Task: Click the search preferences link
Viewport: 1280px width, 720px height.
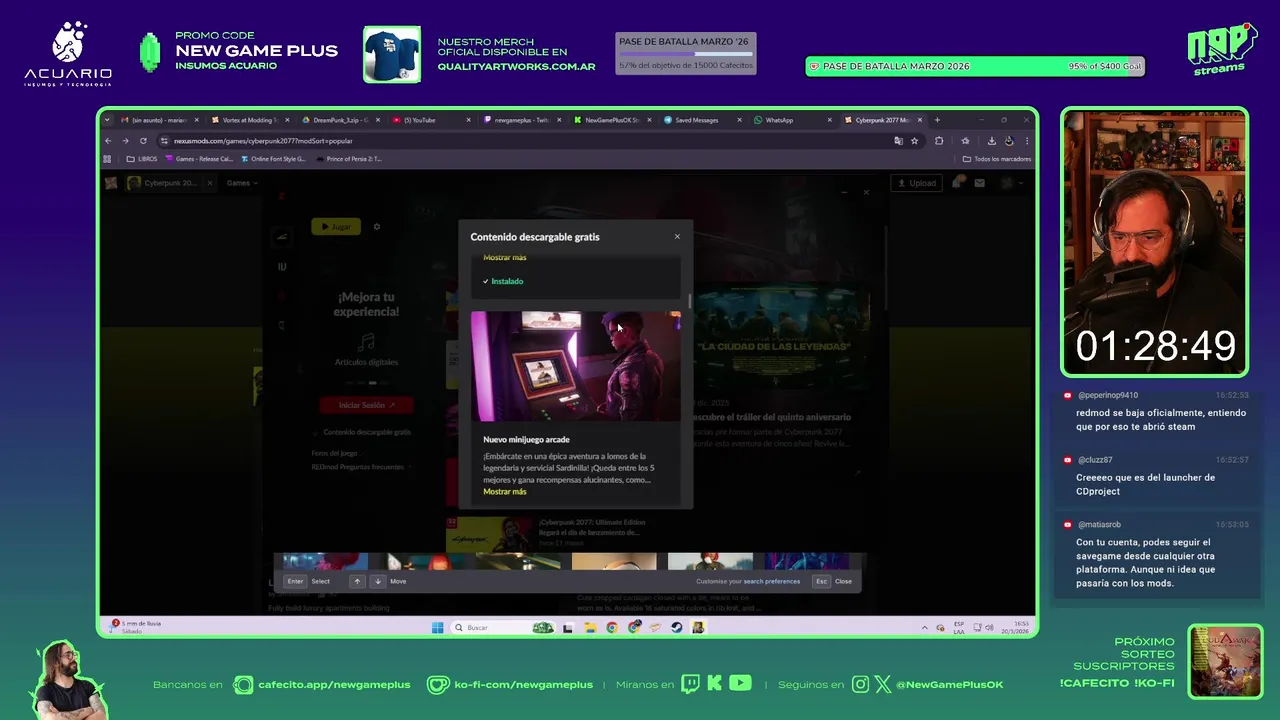Action: click(x=771, y=581)
